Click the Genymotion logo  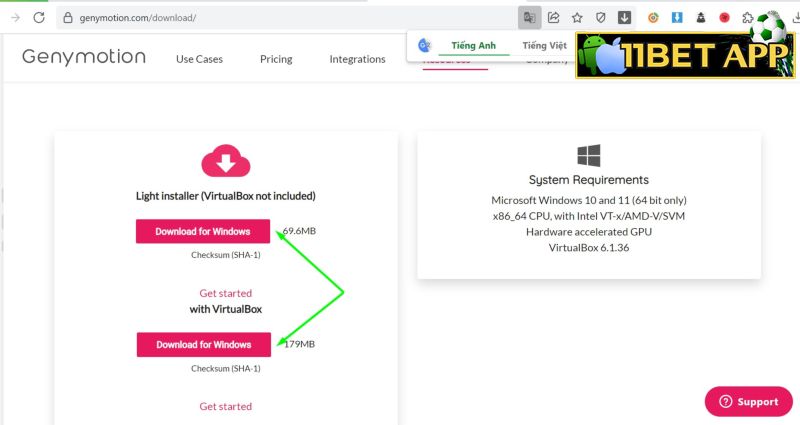84,57
